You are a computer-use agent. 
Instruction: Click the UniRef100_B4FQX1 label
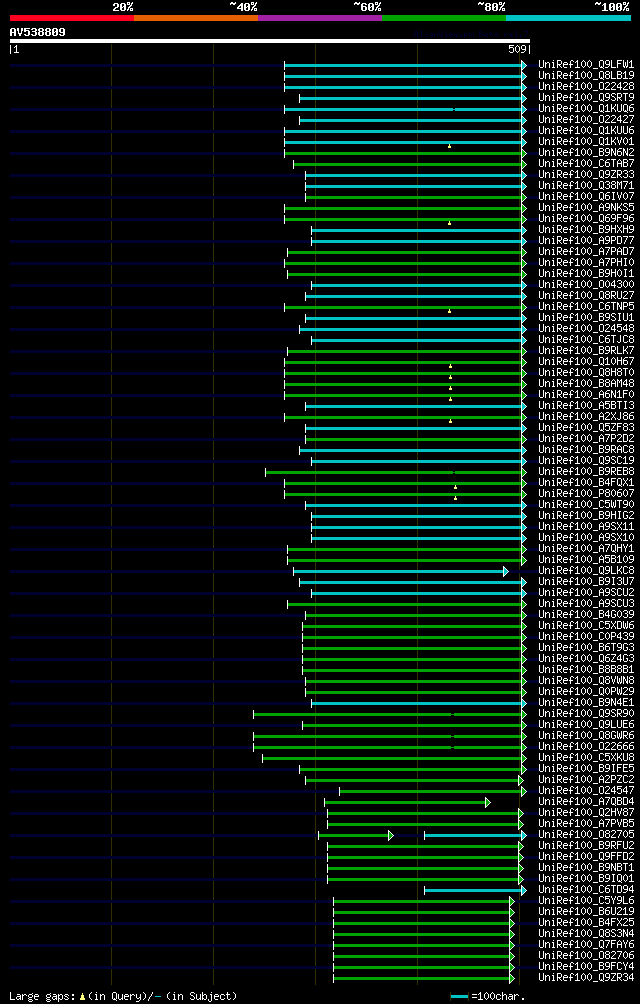click(x=586, y=482)
